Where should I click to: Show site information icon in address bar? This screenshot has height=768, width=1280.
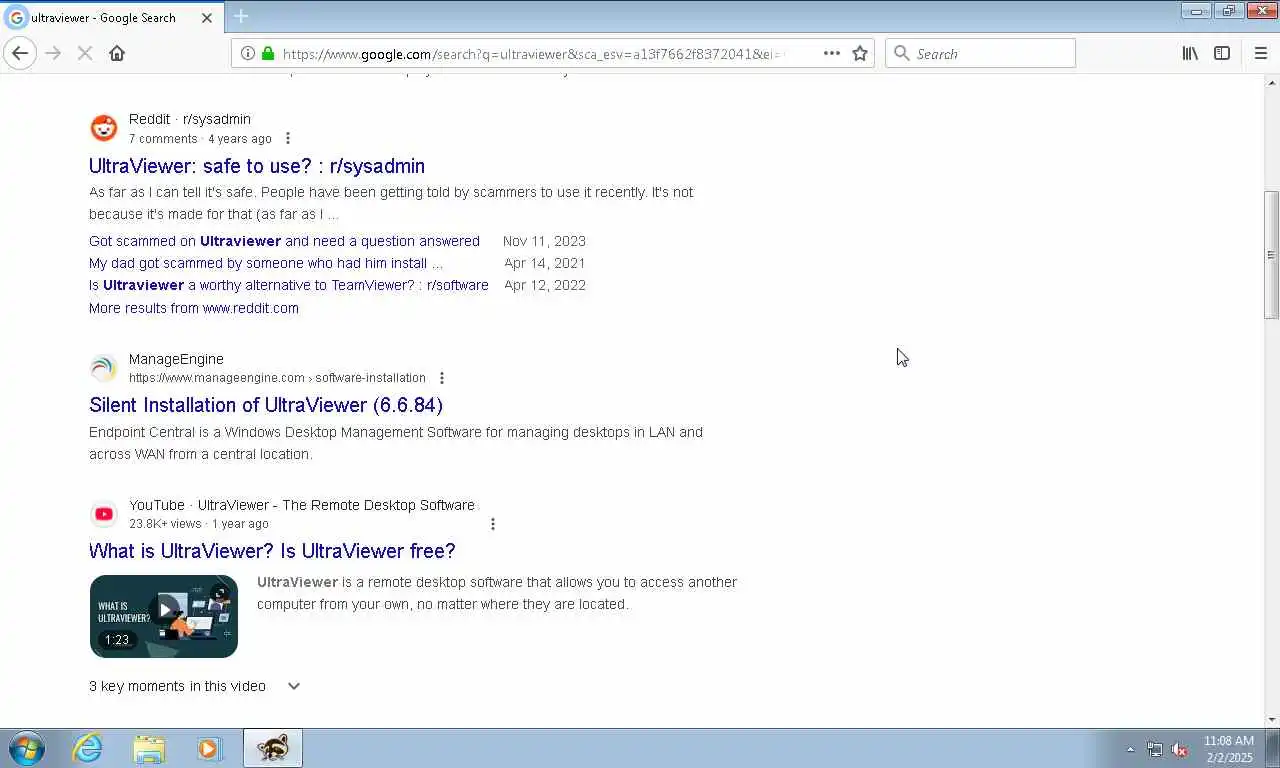(247, 53)
